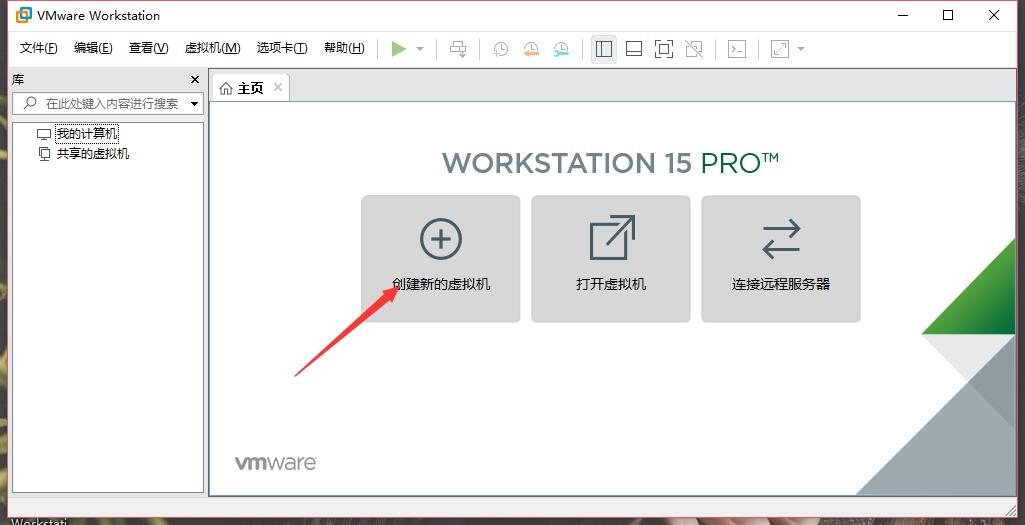This screenshot has height=525, width=1025.
Task: Click the Unity mode icon
Action: [x=694, y=49]
